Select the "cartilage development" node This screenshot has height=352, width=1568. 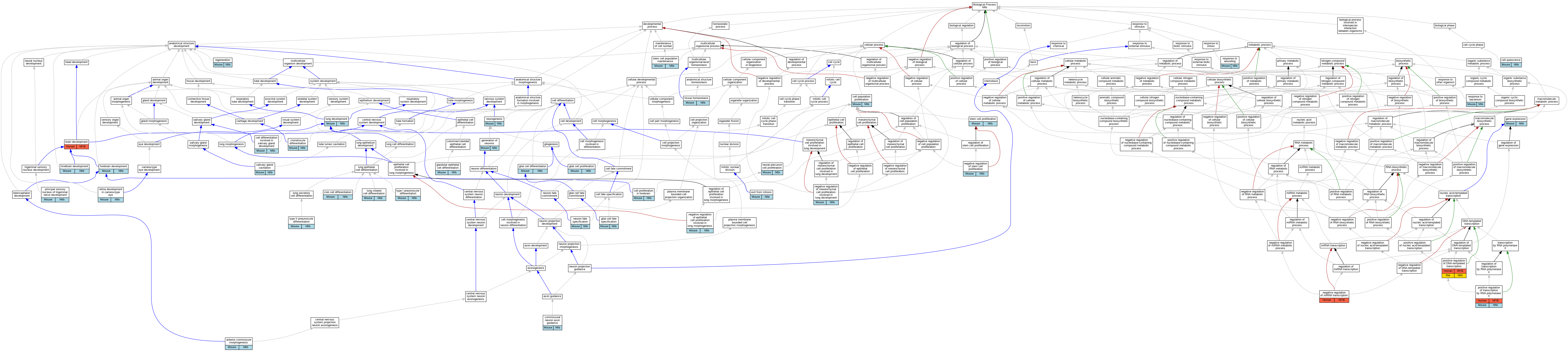pyautogui.click(x=250, y=121)
